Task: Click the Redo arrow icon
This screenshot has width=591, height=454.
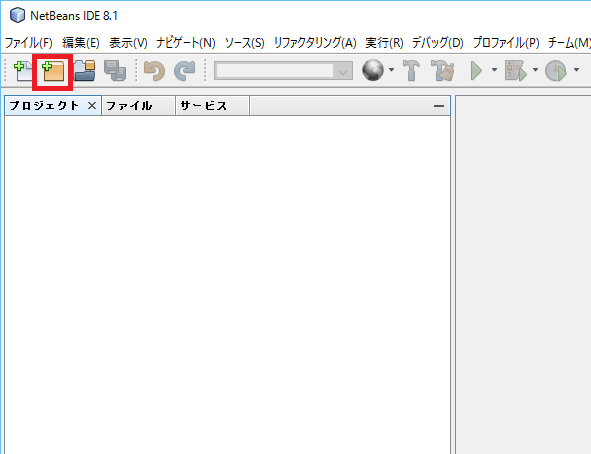Action: (x=184, y=71)
